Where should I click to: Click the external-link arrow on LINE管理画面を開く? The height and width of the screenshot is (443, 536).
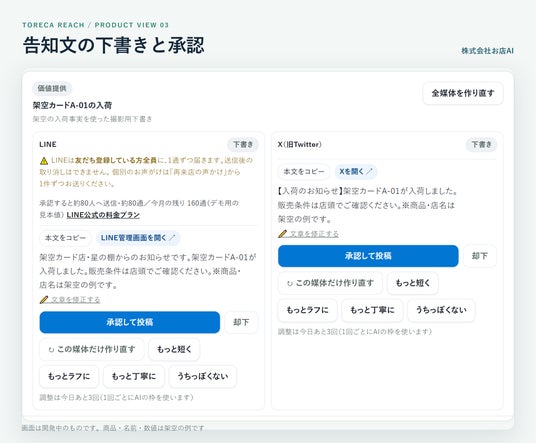(172, 238)
